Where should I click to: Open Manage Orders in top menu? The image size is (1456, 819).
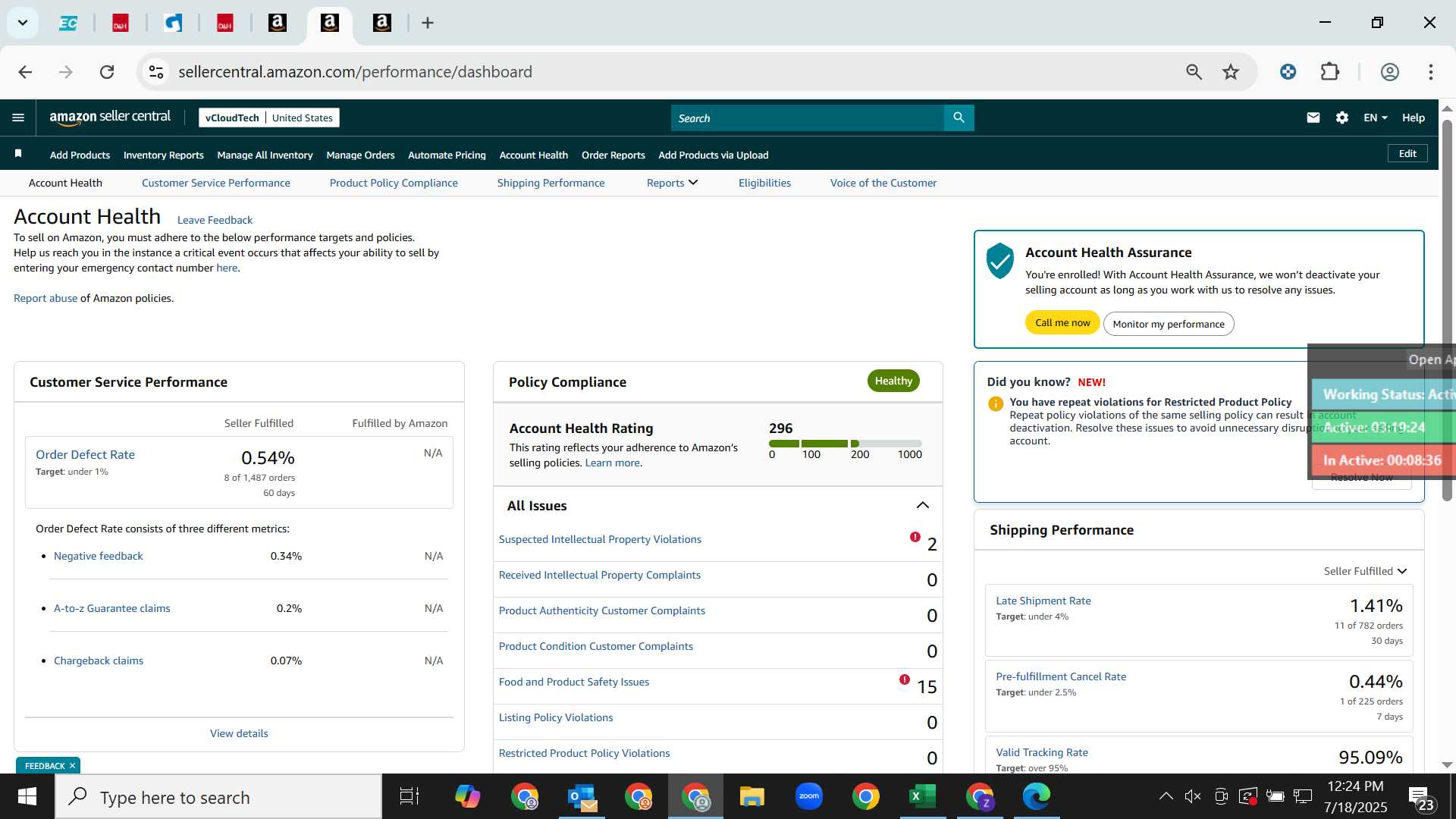[x=360, y=155]
